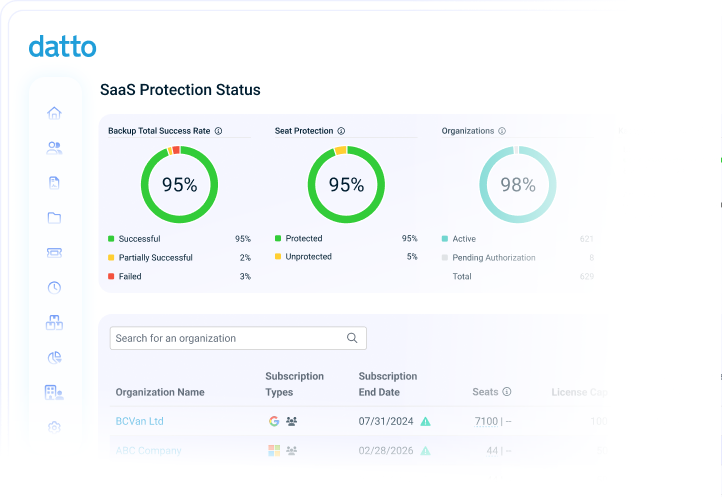Screen dimensions: 722x497
Task: Open the BCVan Ltd organization link
Action: click(x=140, y=421)
